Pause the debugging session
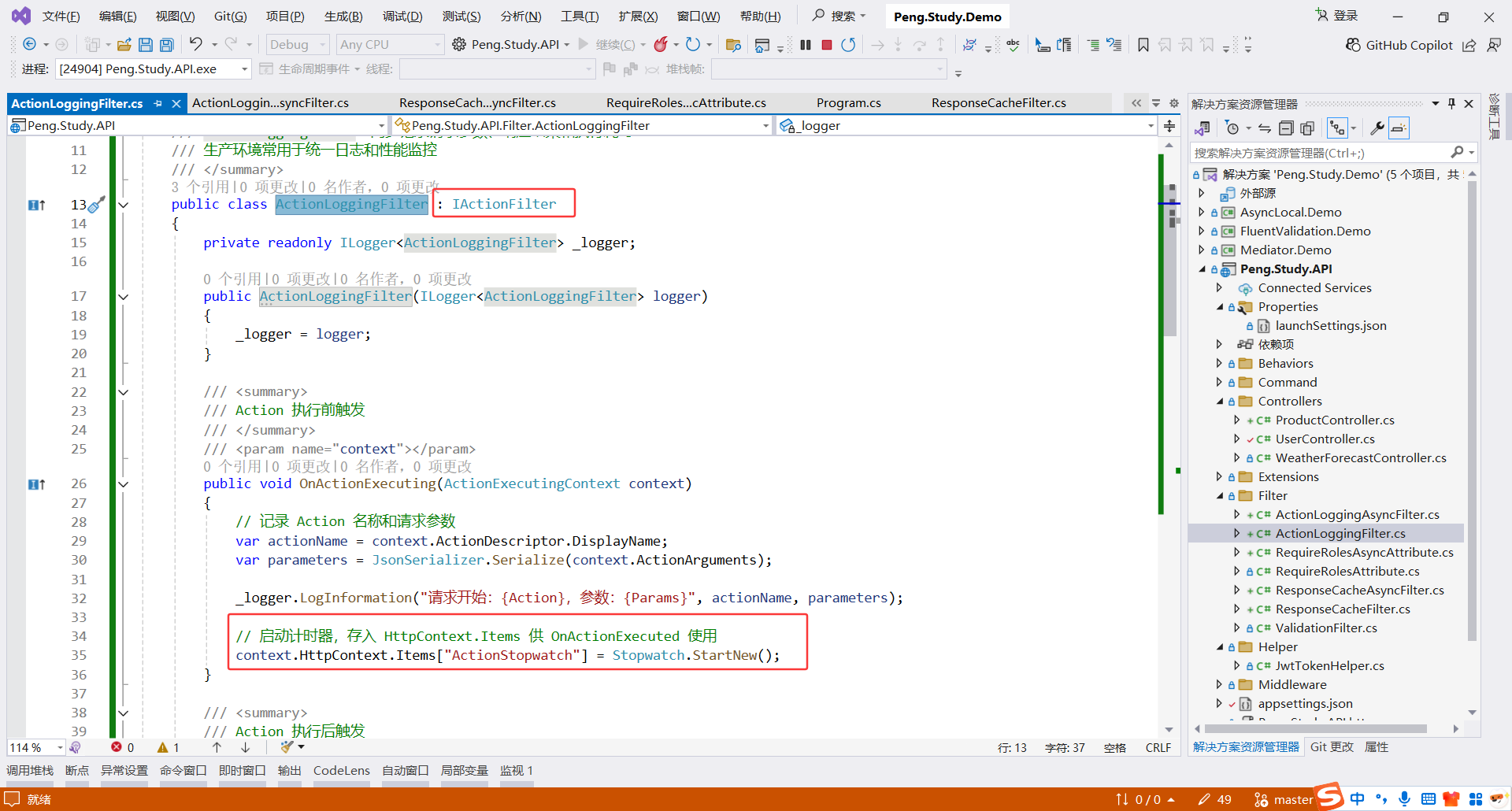The image size is (1512, 811). pos(806,45)
